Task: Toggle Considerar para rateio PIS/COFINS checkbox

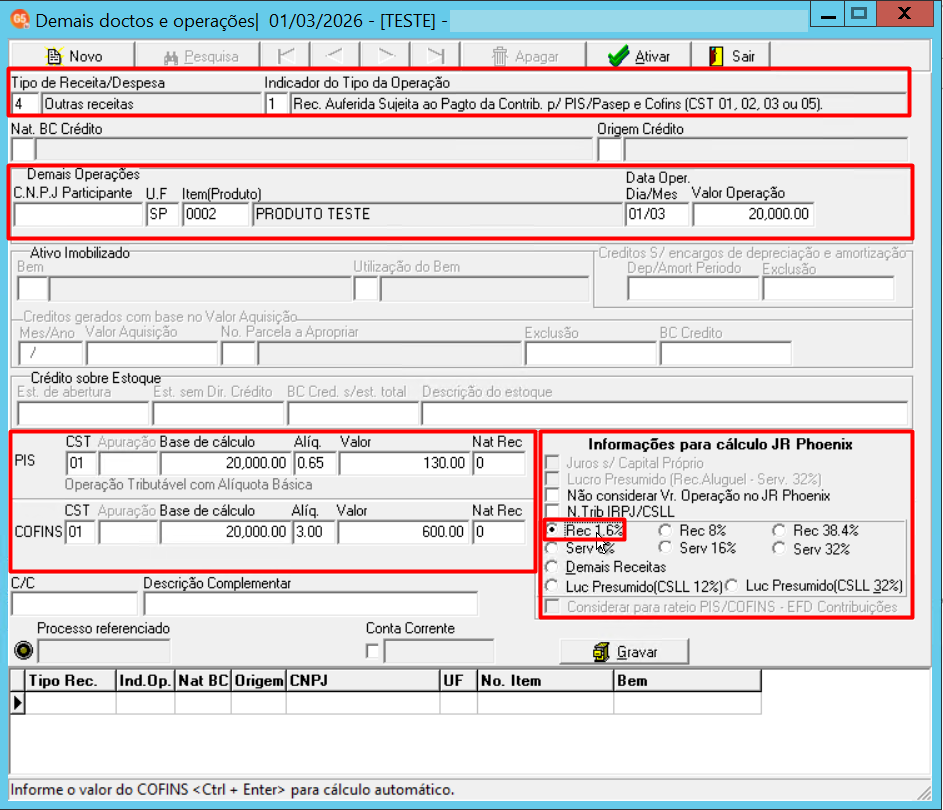Action: (x=551, y=606)
